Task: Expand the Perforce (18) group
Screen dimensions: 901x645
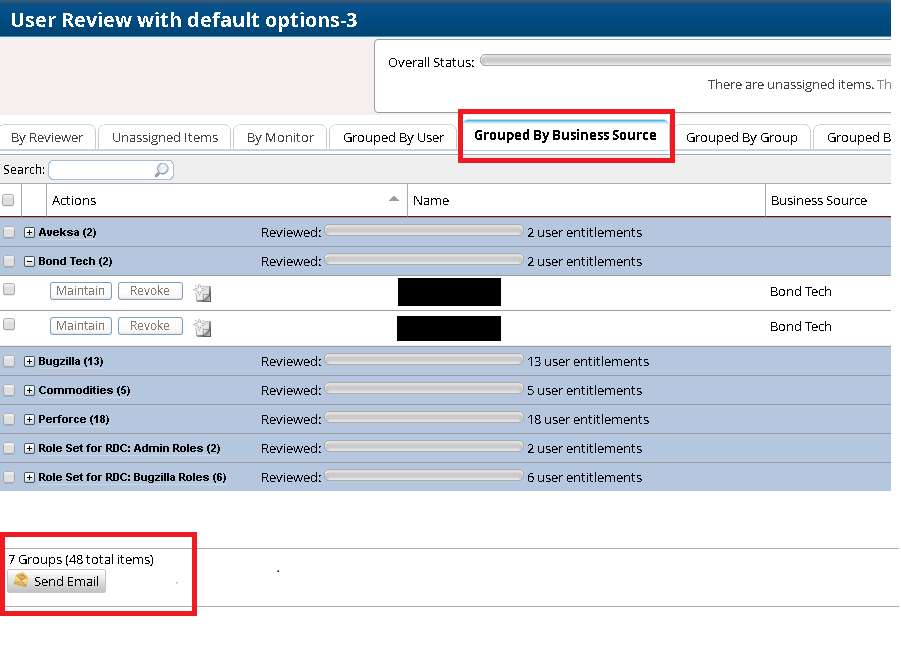Action: click(x=30, y=420)
